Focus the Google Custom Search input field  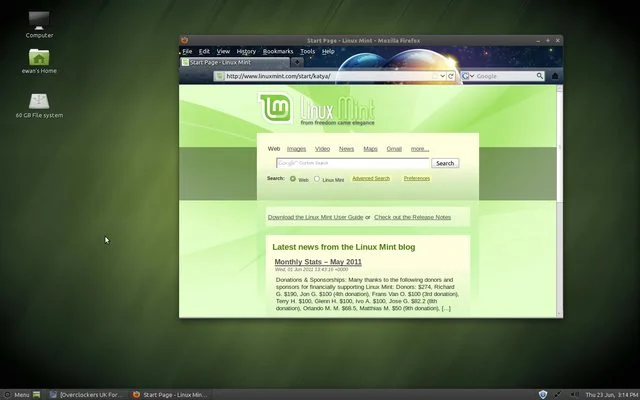[x=353, y=163]
